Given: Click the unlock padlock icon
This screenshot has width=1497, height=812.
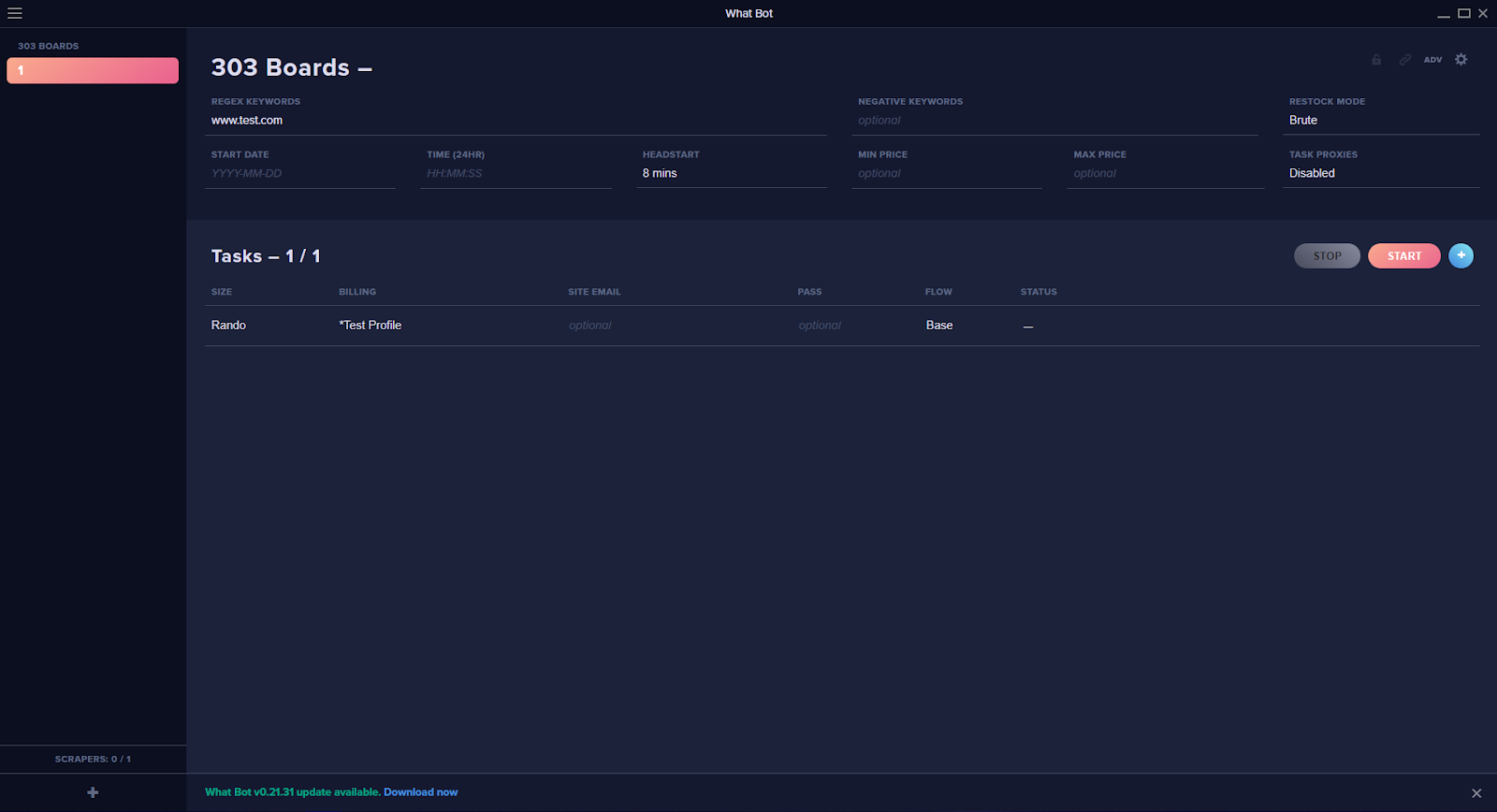Looking at the screenshot, I should tap(1376, 60).
